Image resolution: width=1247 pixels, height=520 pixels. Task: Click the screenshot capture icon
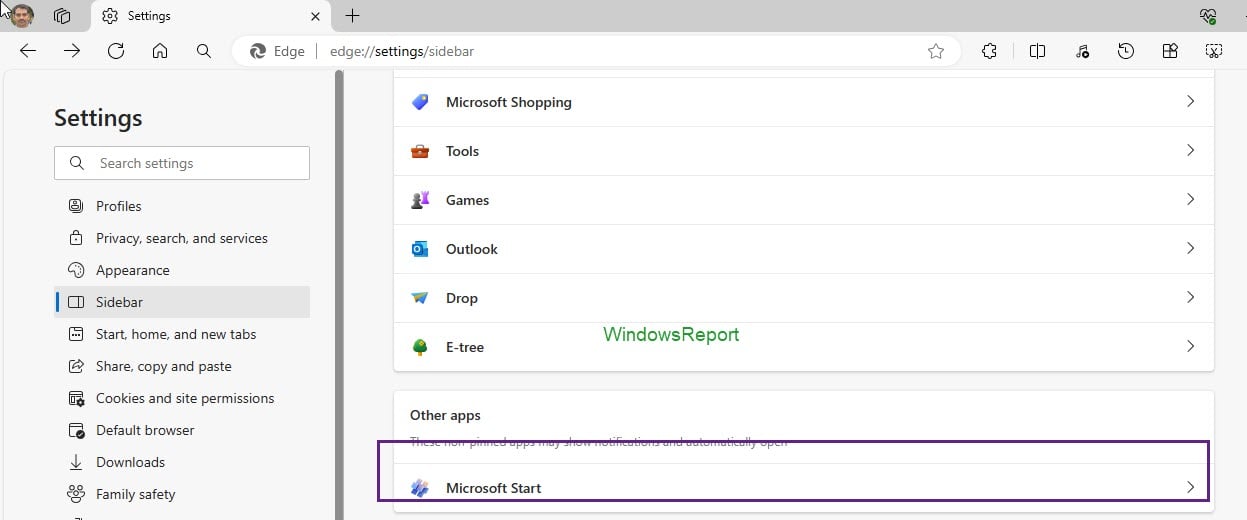pyautogui.click(x=1214, y=51)
